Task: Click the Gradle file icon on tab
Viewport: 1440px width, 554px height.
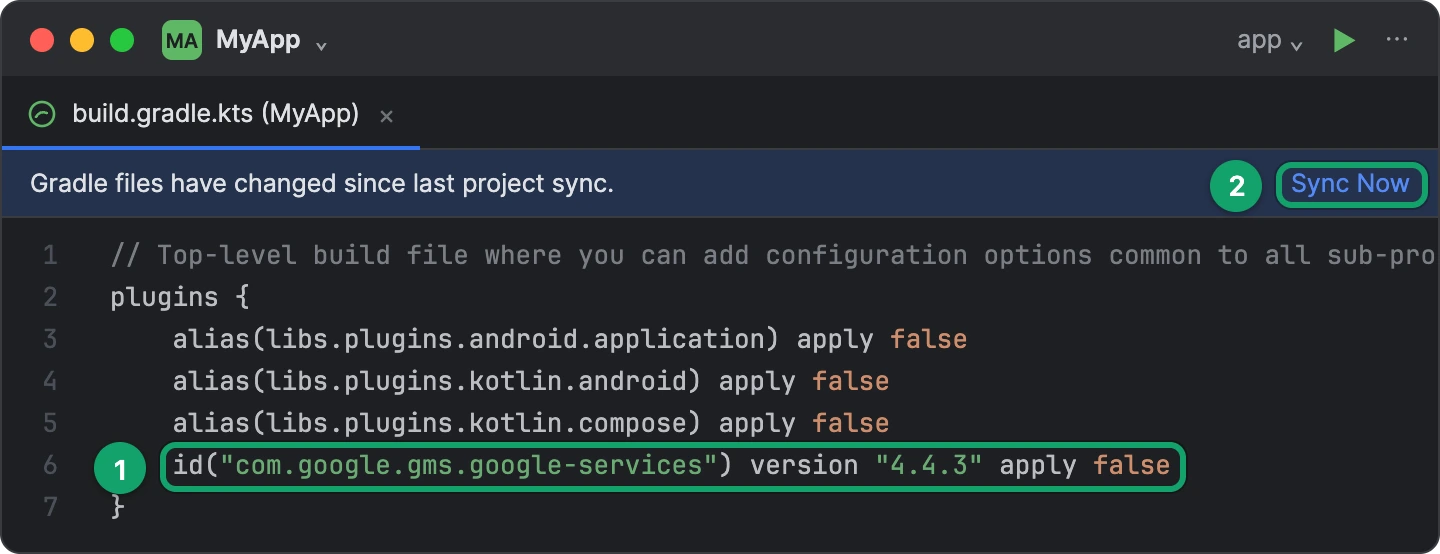Action: pyautogui.click(x=42, y=115)
